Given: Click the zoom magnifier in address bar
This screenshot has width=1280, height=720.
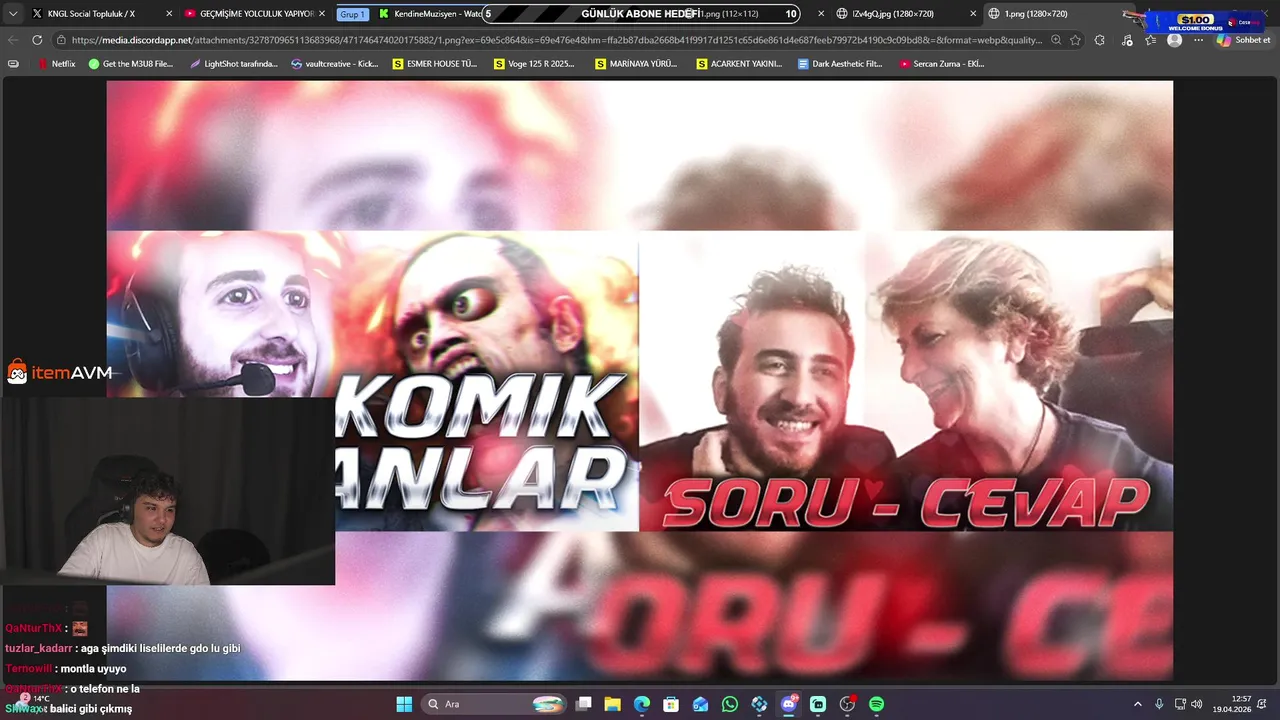Looking at the screenshot, I should pos(1055,40).
